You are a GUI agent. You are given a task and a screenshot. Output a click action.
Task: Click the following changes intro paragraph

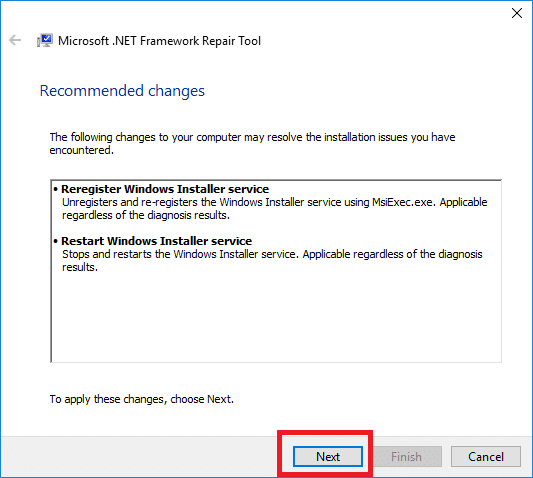click(x=252, y=143)
